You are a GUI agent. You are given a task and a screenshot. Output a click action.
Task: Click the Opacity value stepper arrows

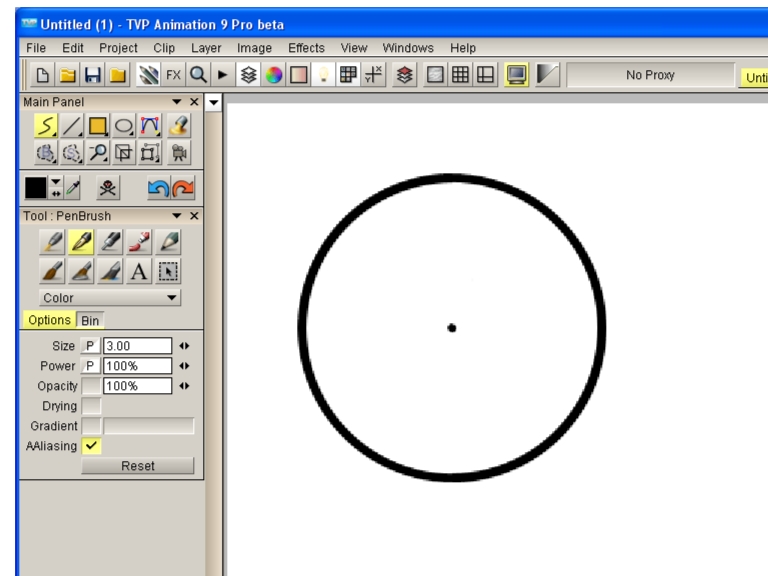pos(184,386)
